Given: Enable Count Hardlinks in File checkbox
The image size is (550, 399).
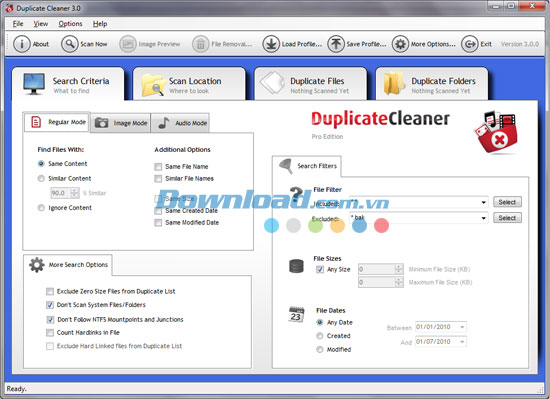Looking at the screenshot, I should click(x=50, y=332).
